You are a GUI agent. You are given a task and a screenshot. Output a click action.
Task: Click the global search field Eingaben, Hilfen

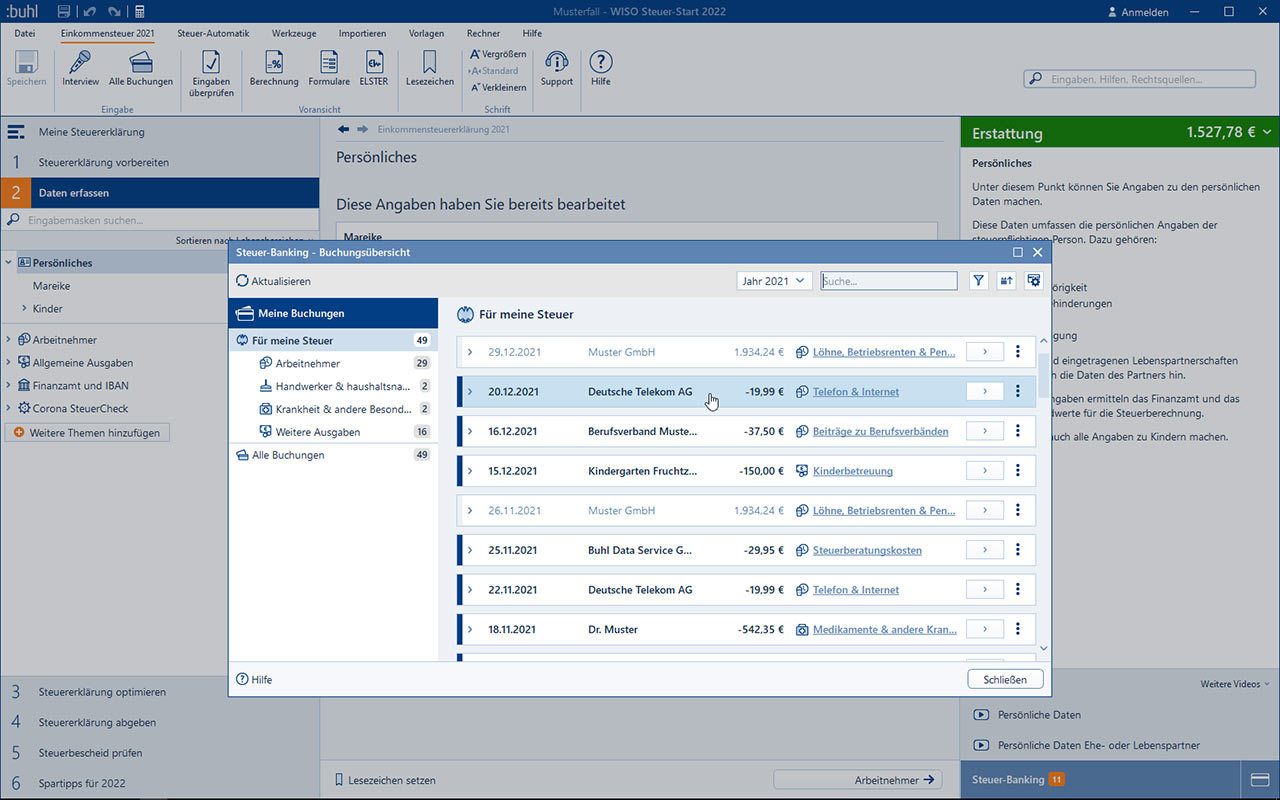(x=1139, y=79)
